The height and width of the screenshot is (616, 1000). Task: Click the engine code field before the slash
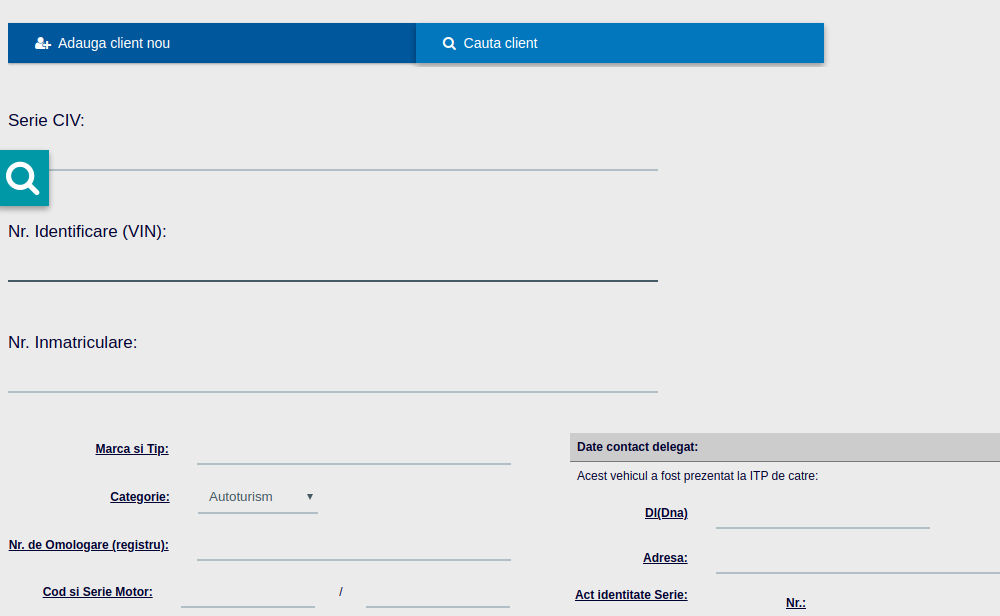247,593
